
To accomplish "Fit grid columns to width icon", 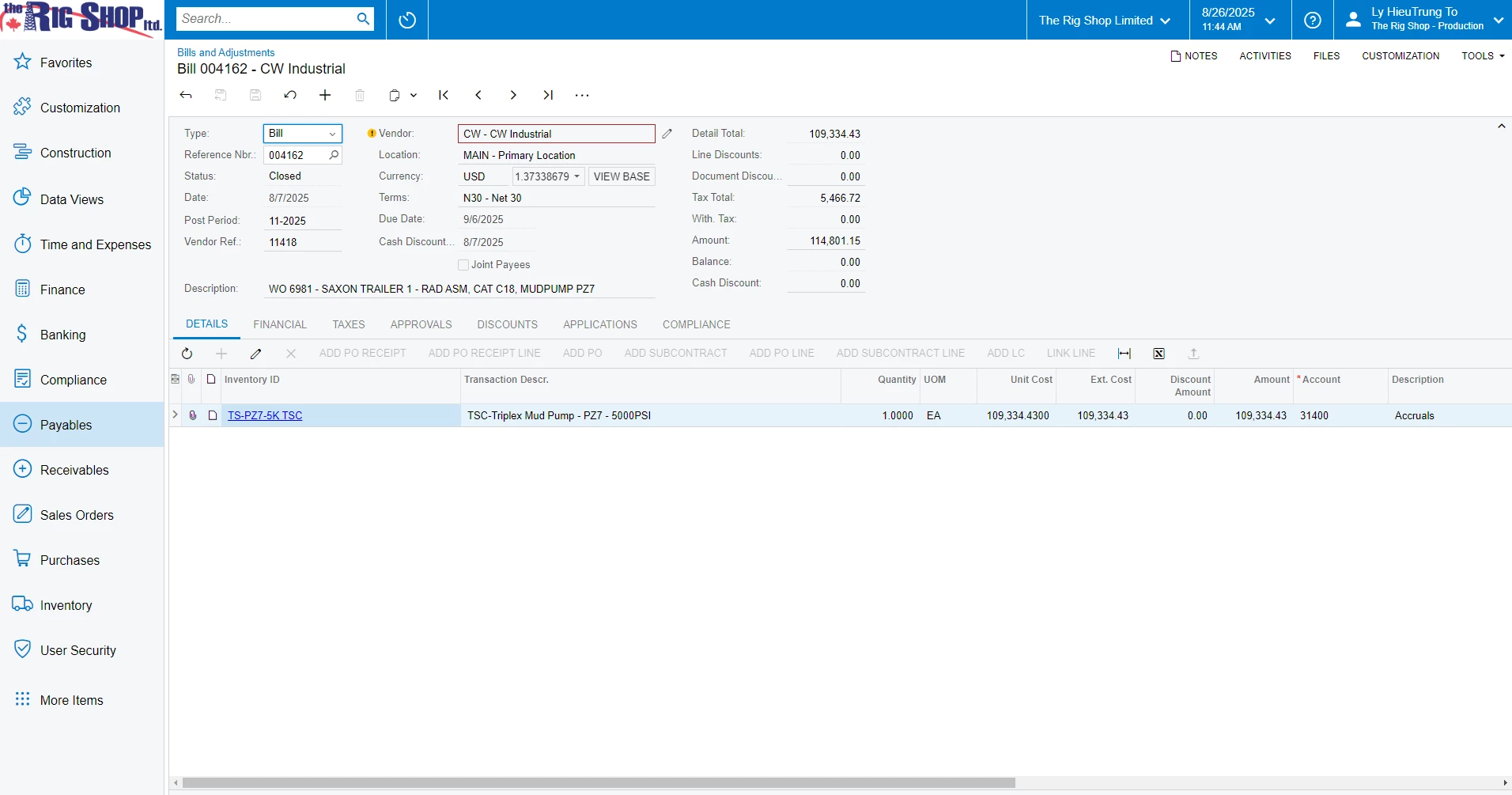I will coord(1125,354).
